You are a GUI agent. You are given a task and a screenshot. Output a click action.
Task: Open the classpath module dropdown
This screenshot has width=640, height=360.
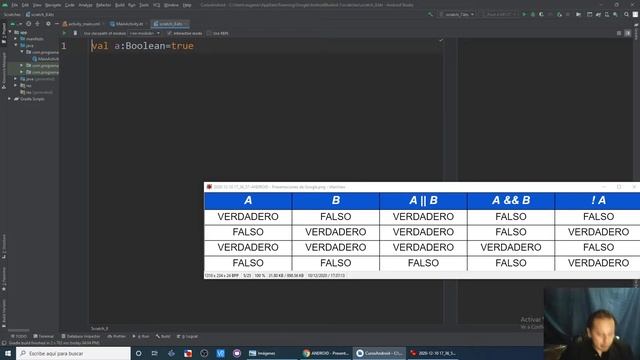(x=144, y=33)
